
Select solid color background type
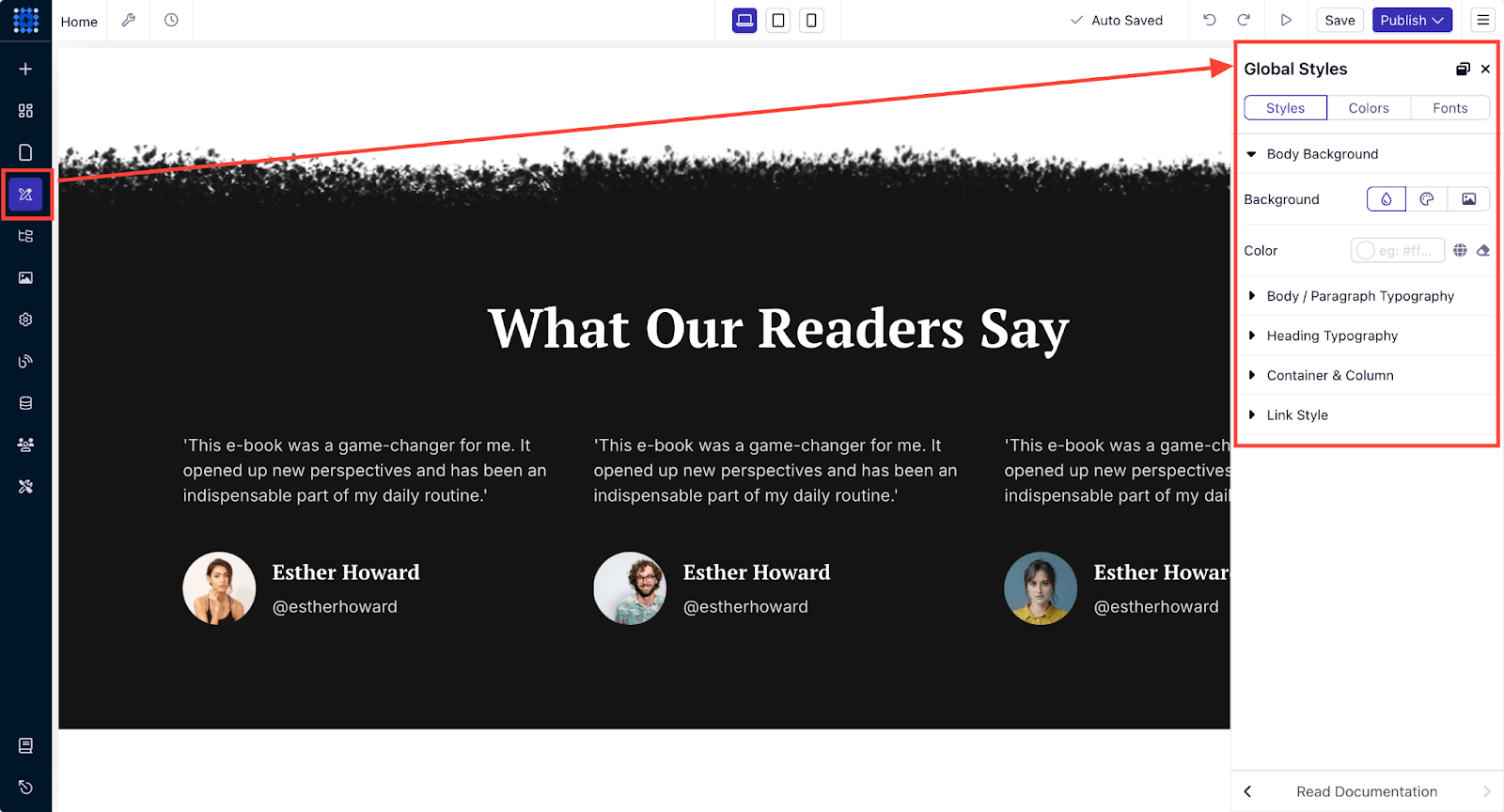tap(1386, 199)
